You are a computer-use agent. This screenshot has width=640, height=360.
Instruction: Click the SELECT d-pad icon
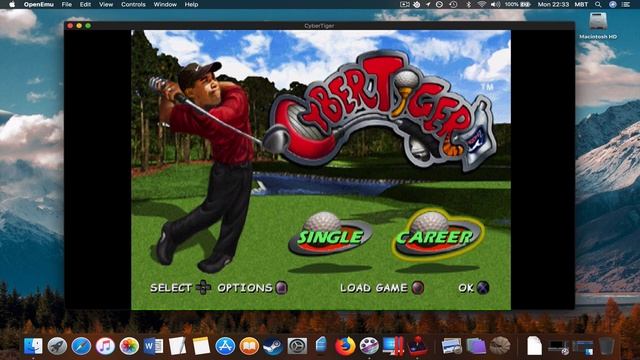[x=203, y=287]
